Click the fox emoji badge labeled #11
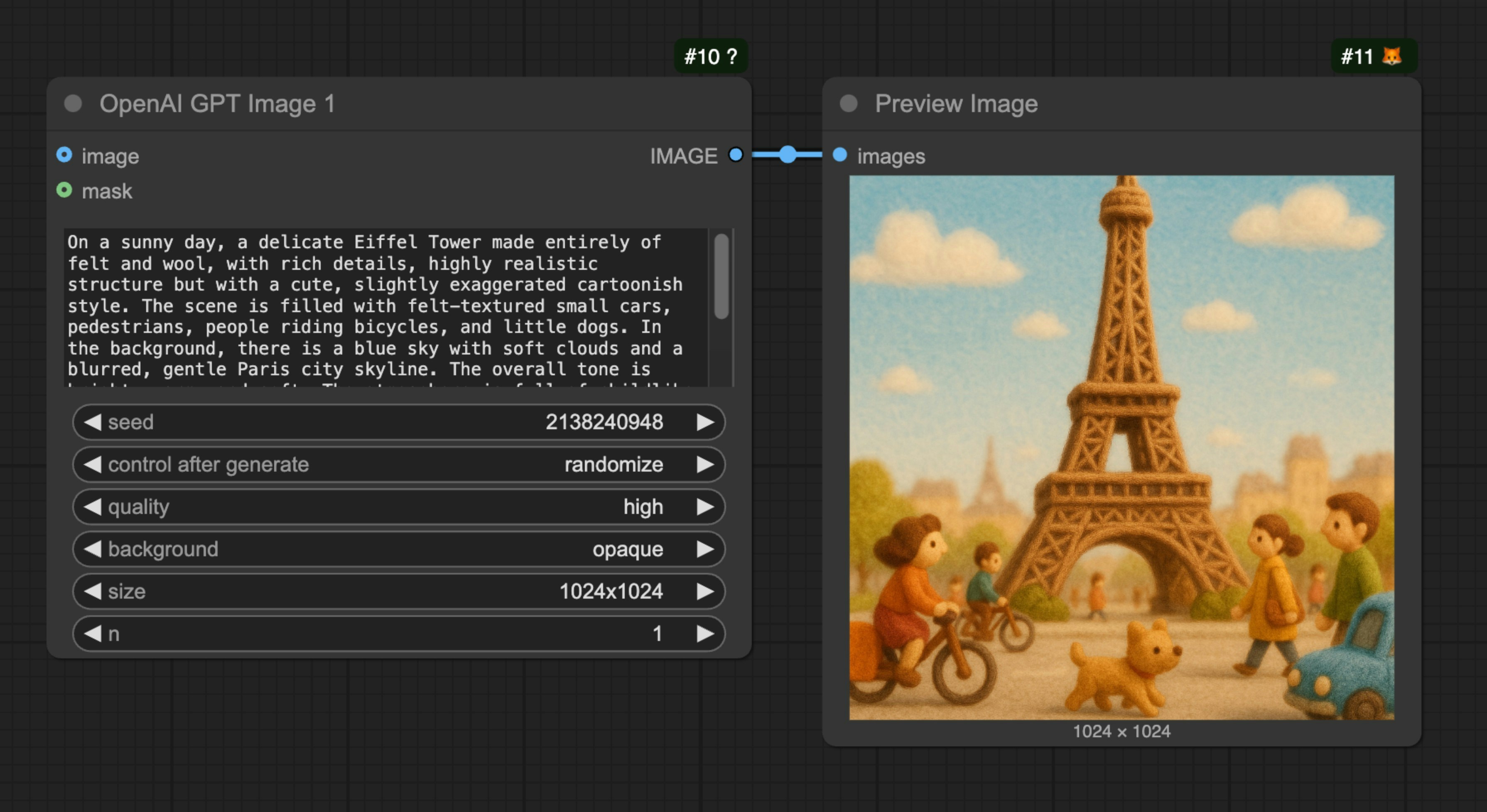The height and width of the screenshot is (812, 1487). [x=1374, y=56]
